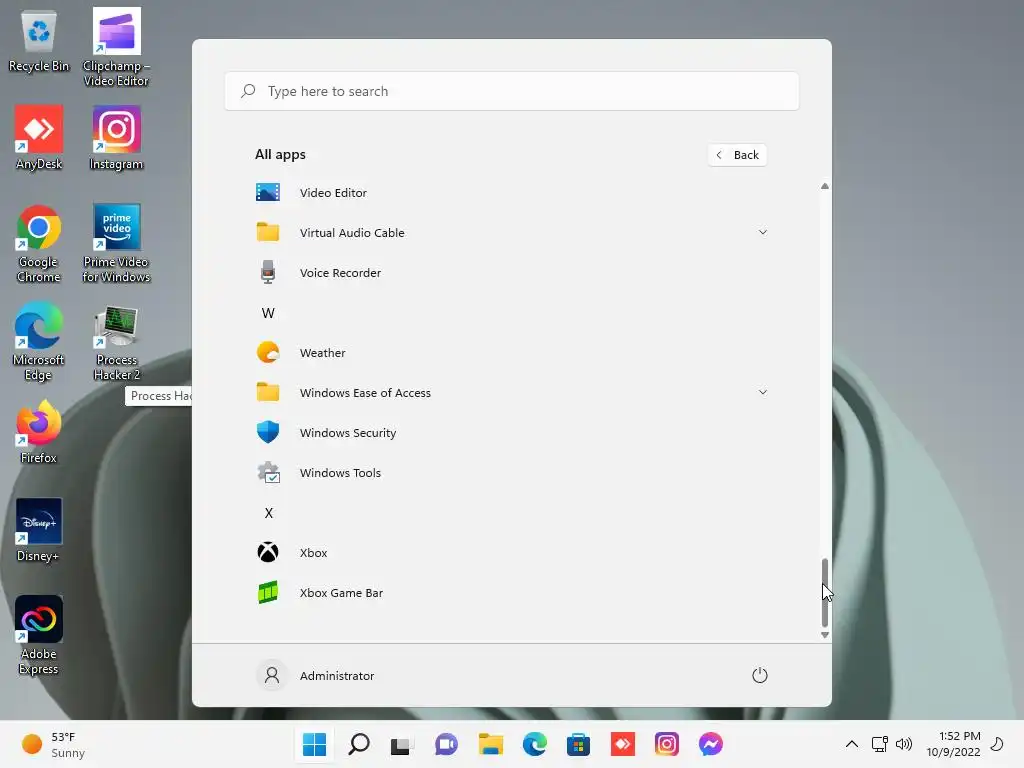The height and width of the screenshot is (768, 1024).
Task: Go Back from All apps
Action: 737,155
